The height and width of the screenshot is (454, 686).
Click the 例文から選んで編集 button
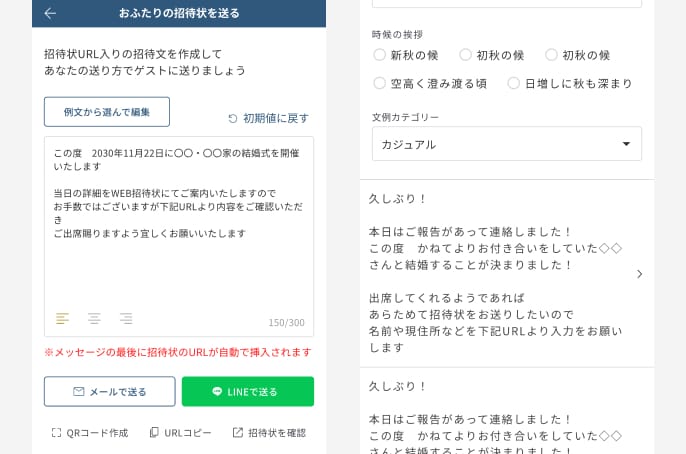pyautogui.click(x=107, y=112)
